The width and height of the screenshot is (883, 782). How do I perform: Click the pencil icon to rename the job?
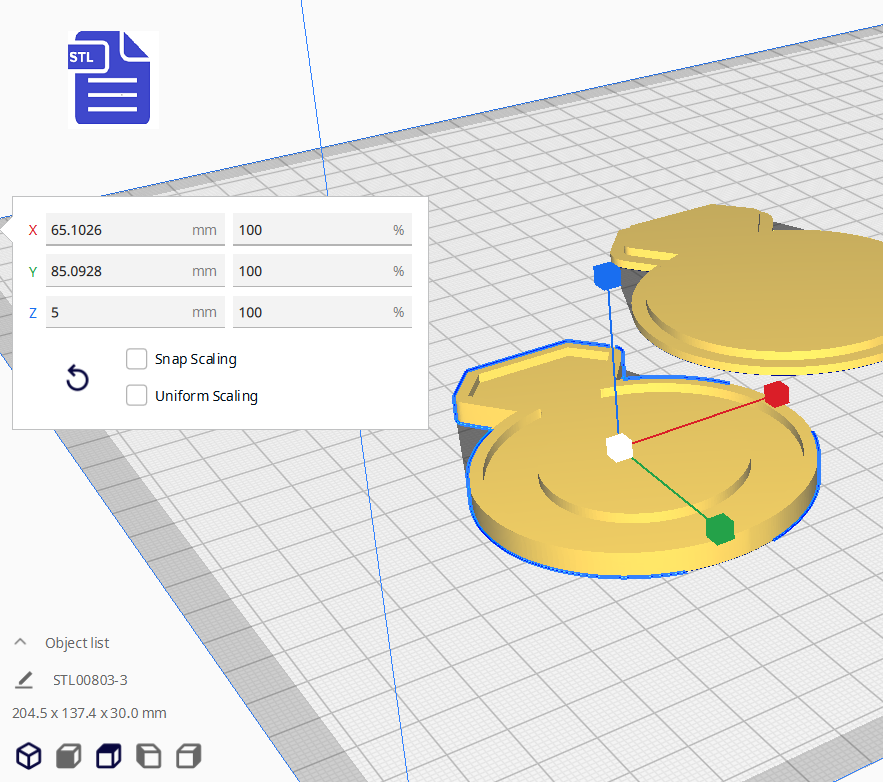[x=25, y=680]
